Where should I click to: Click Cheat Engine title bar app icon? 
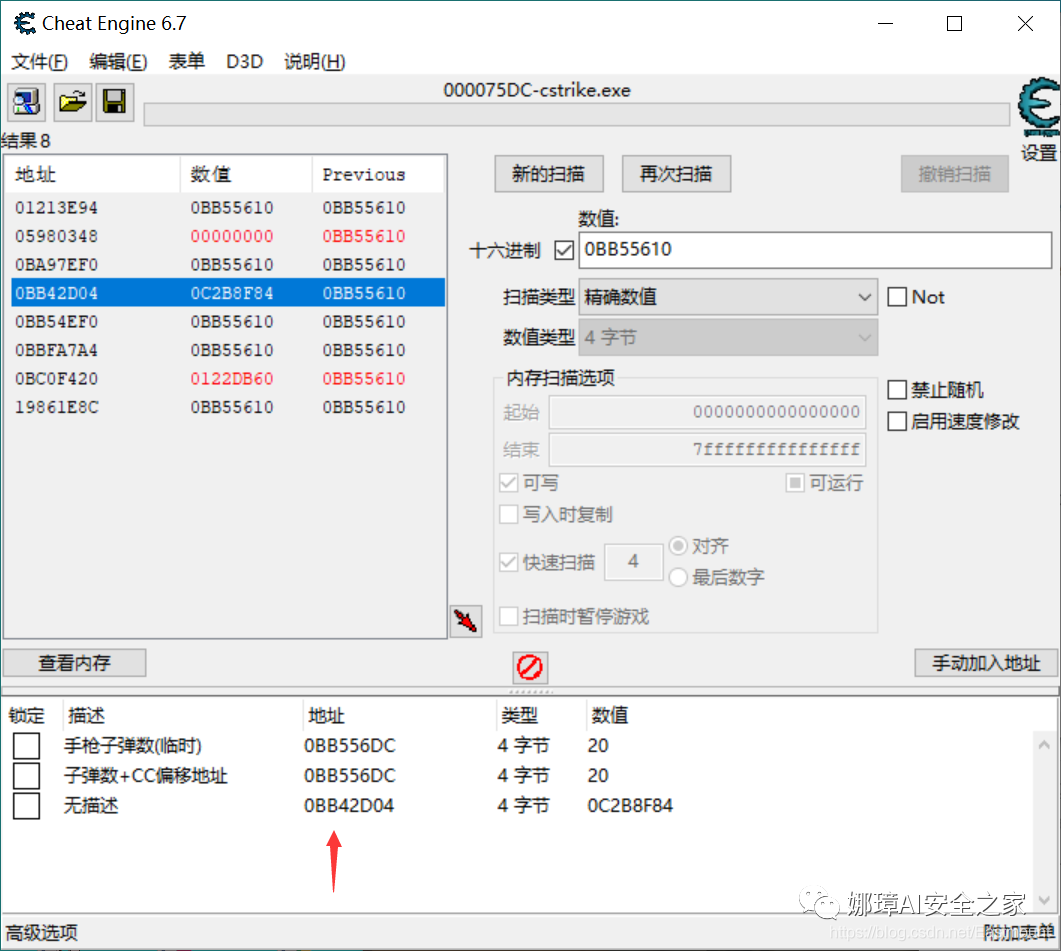click(25, 24)
